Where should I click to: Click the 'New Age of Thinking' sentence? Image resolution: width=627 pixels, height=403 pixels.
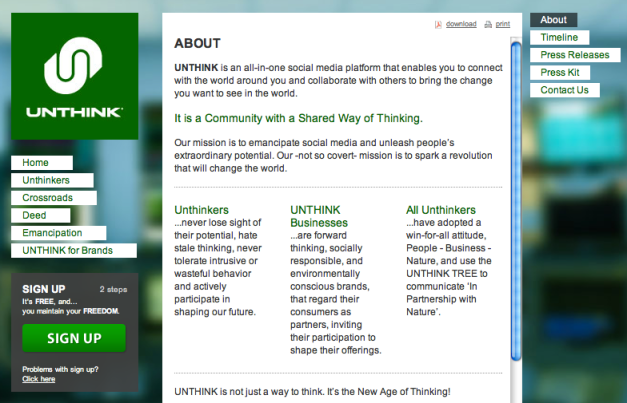[x=312, y=391]
